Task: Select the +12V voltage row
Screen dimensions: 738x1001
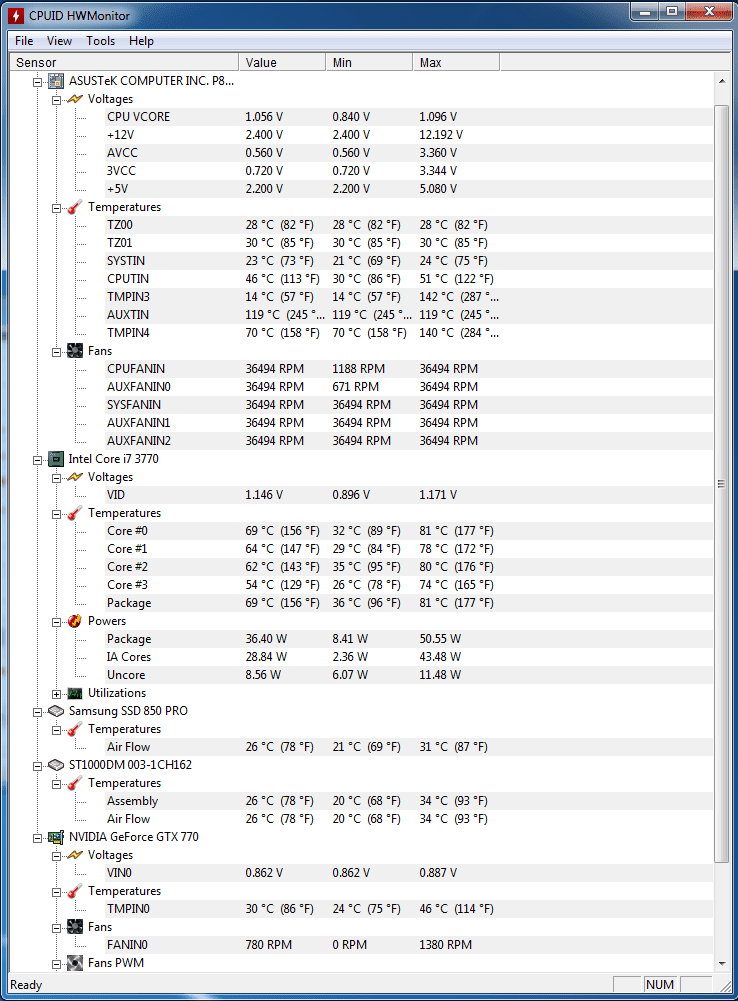Action: (x=409, y=135)
